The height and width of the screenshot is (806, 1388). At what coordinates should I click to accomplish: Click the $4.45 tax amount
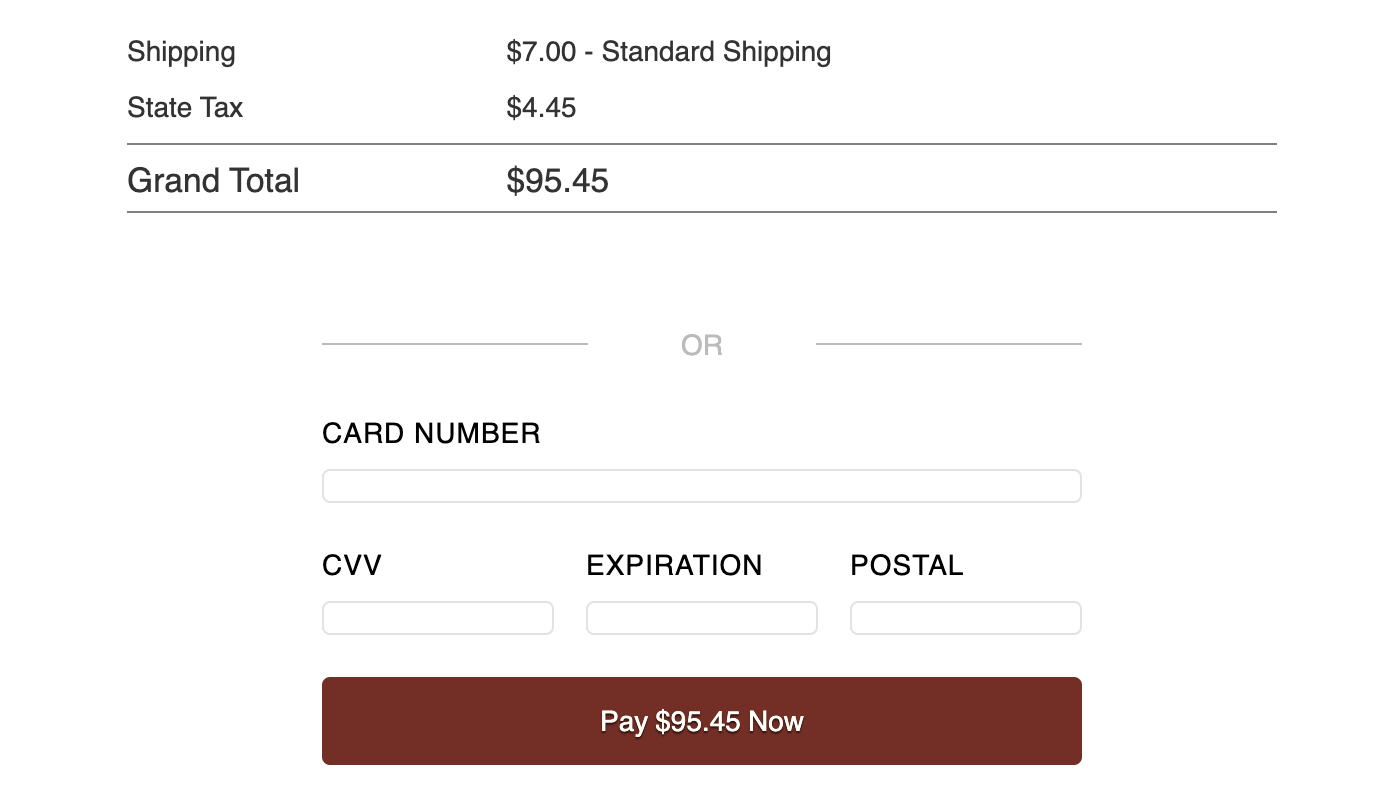(541, 108)
